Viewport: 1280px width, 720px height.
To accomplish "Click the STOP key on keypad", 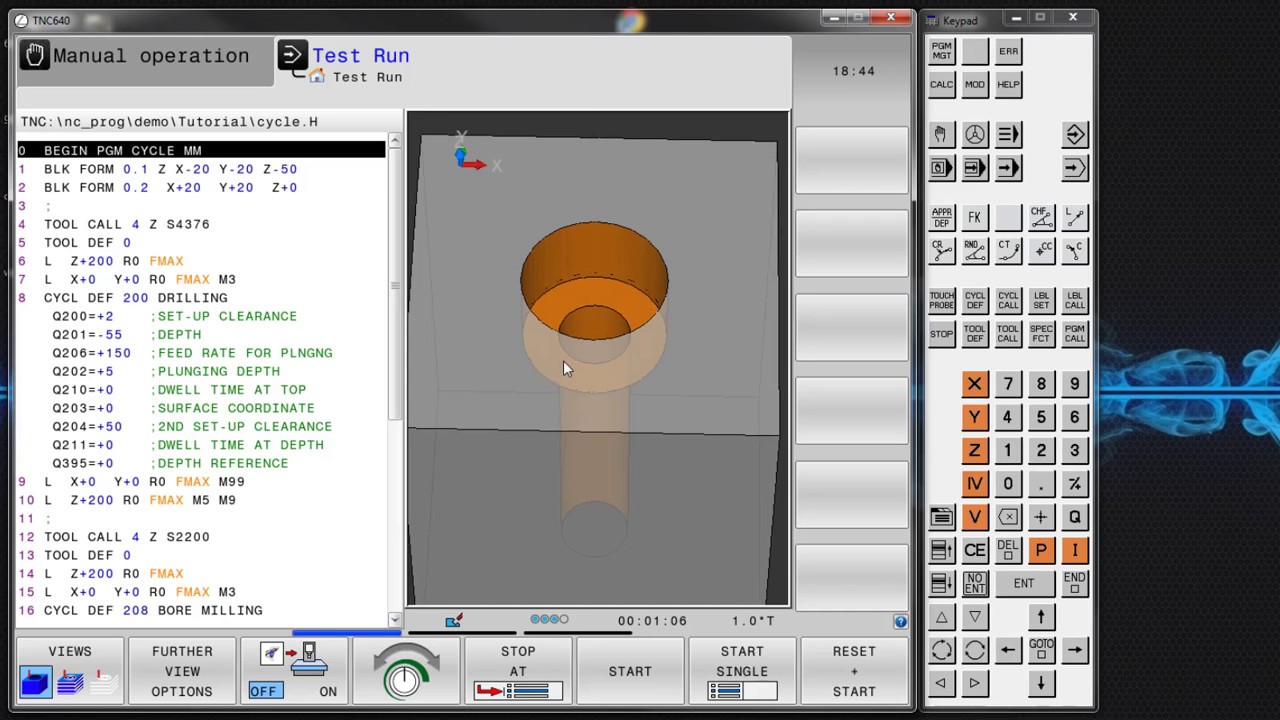I will 941,334.
